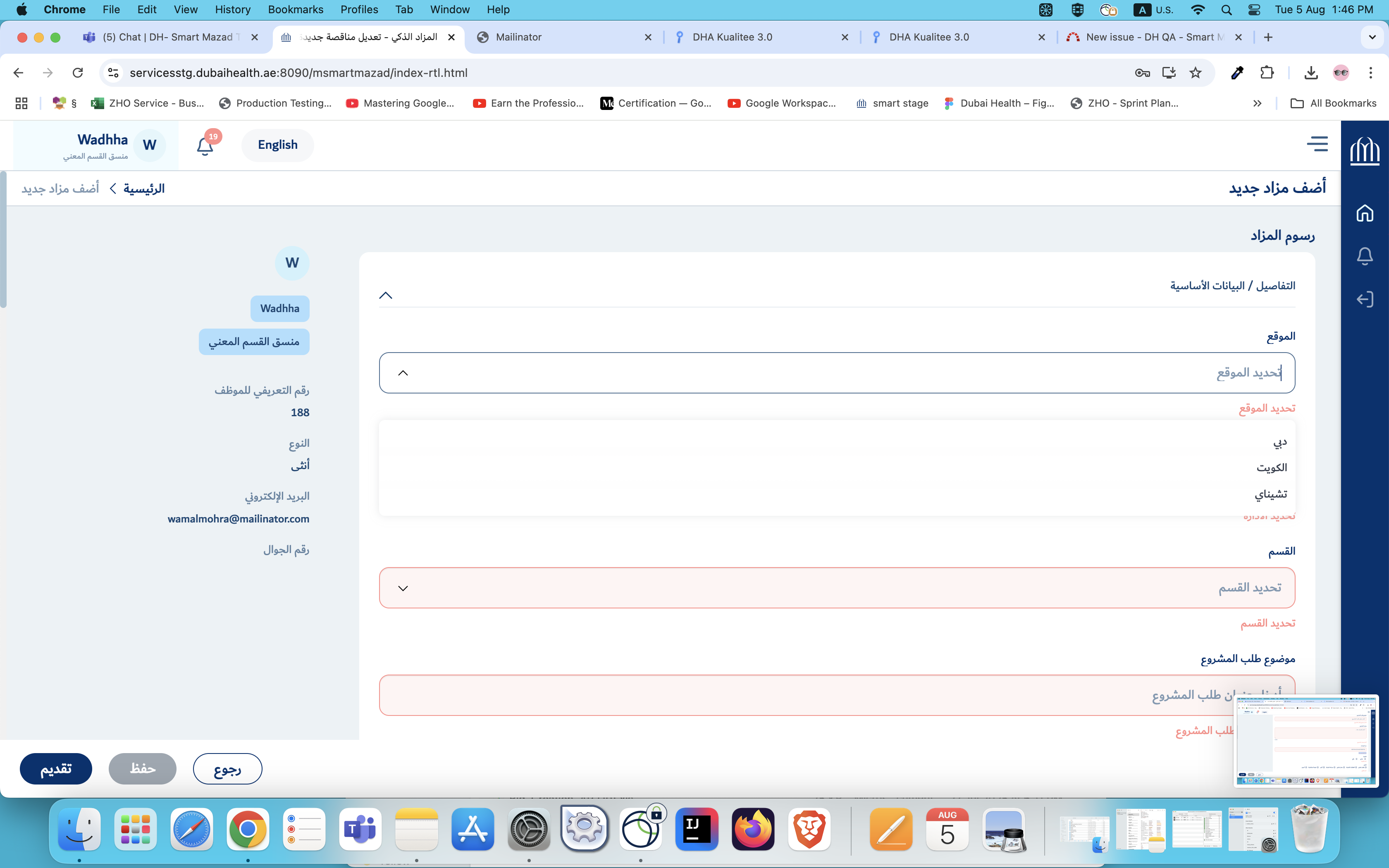1389x868 pixels.
Task: Launch Finder from the dock
Action: (x=79, y=829)
